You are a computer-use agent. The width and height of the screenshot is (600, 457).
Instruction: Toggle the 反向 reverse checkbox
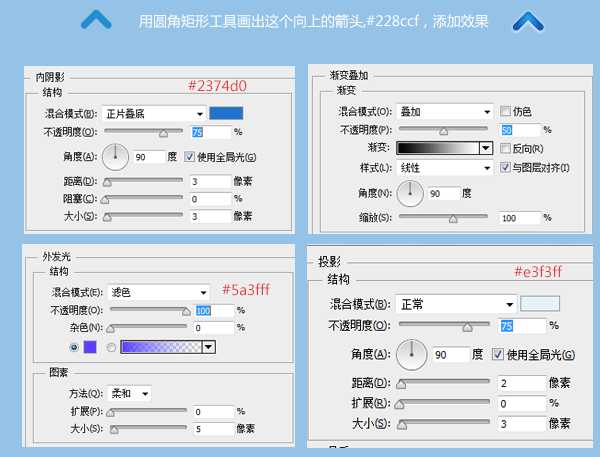click(x=505, y=148)
